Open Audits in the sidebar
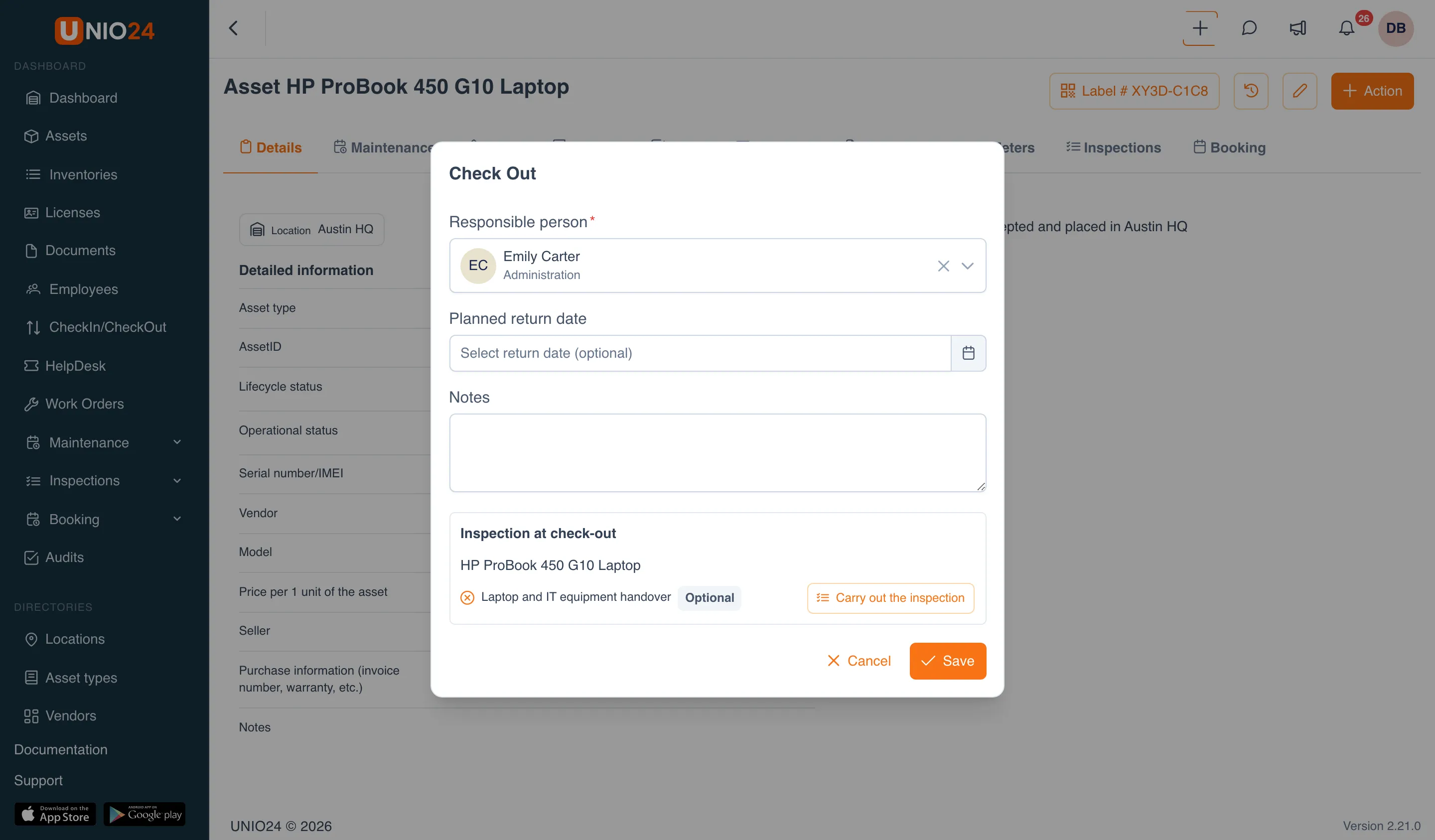 coord(55,557)
